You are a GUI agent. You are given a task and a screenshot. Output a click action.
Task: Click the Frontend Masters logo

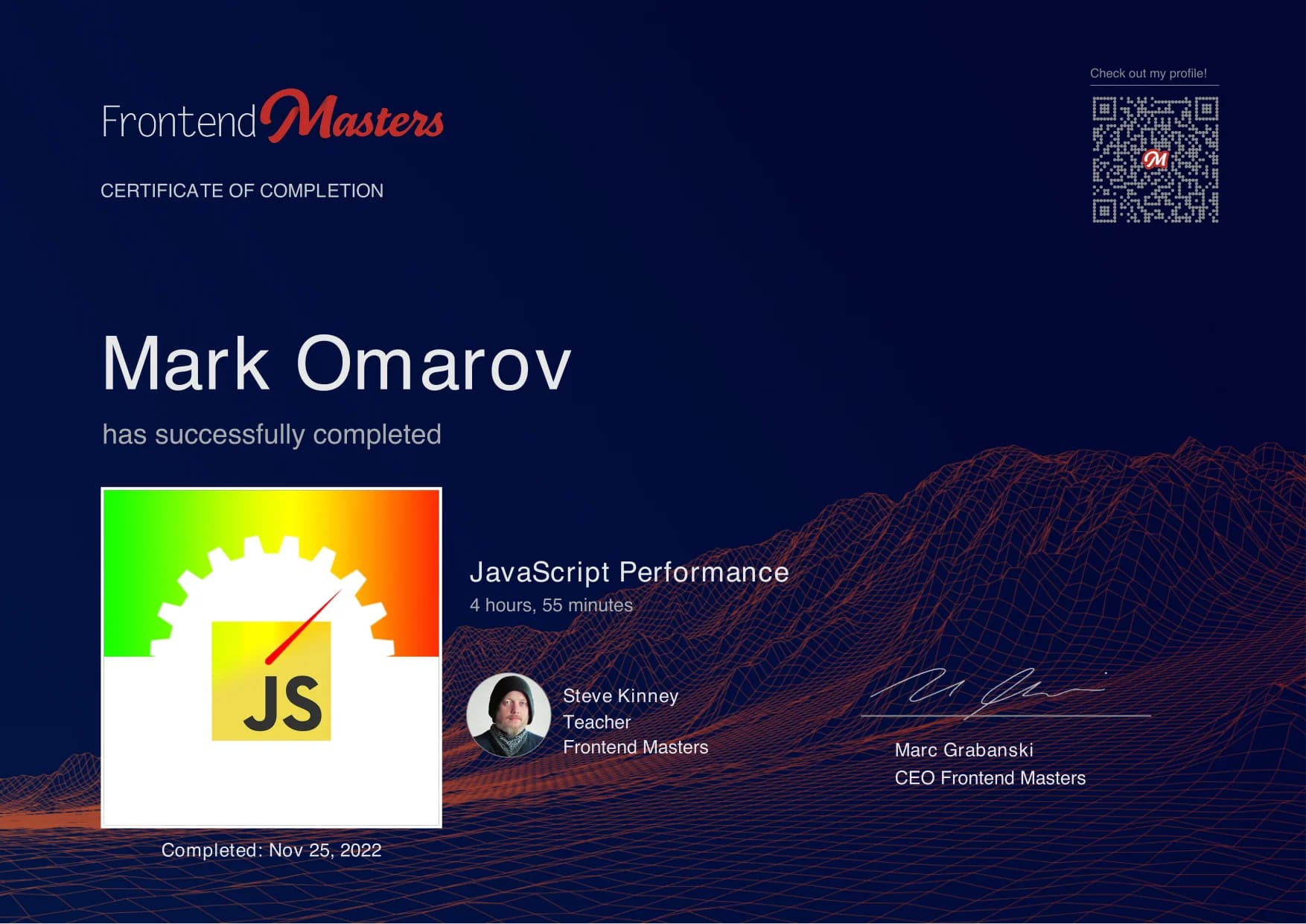point(273,117)
